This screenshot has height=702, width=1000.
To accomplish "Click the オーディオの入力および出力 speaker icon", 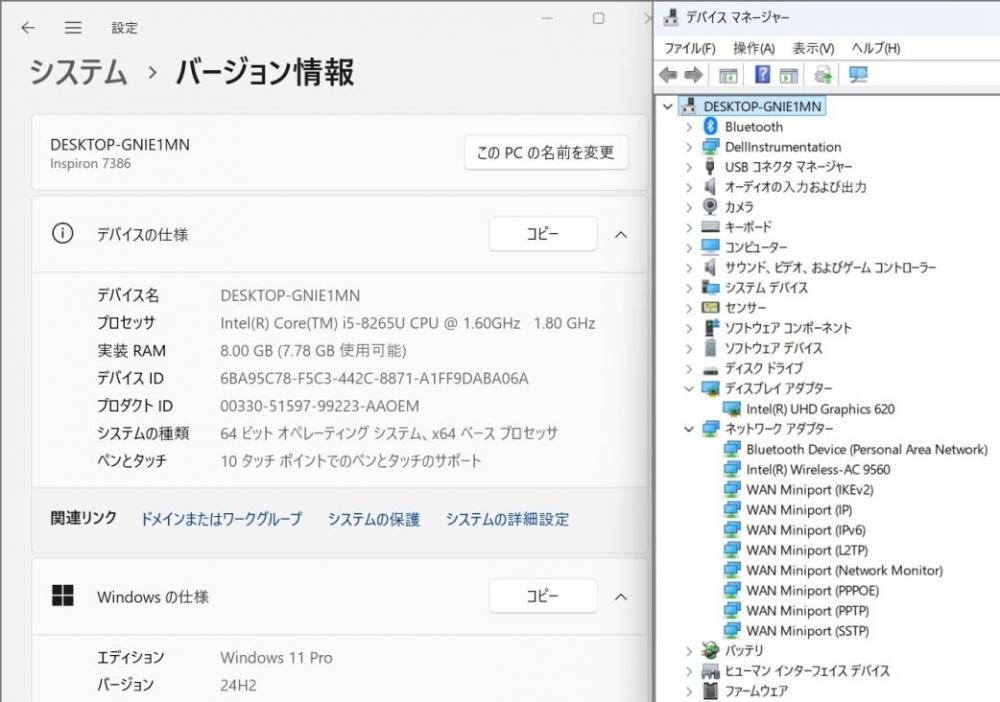I will [x=710, y=186].
